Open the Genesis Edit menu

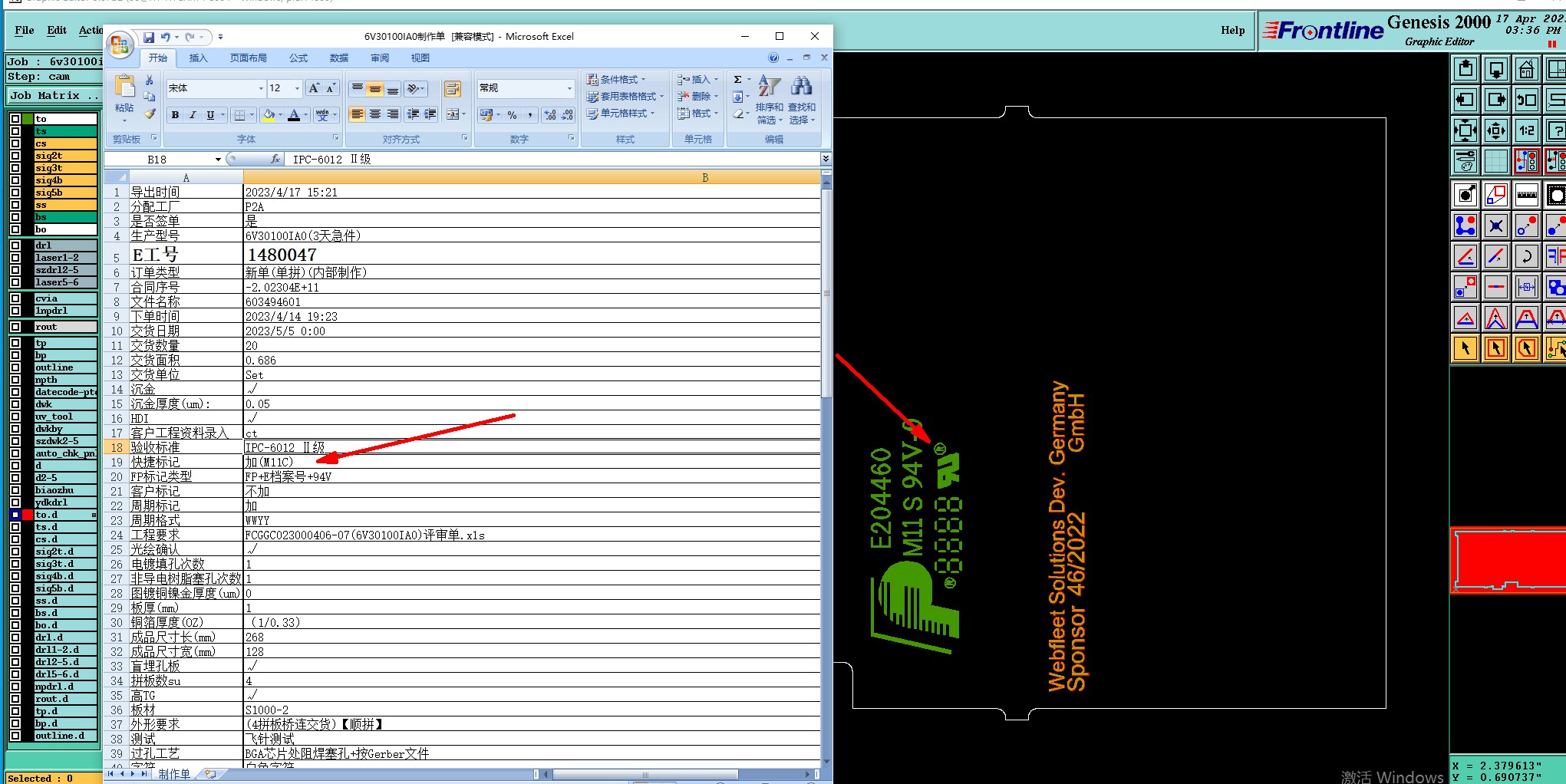coord(57,31)
